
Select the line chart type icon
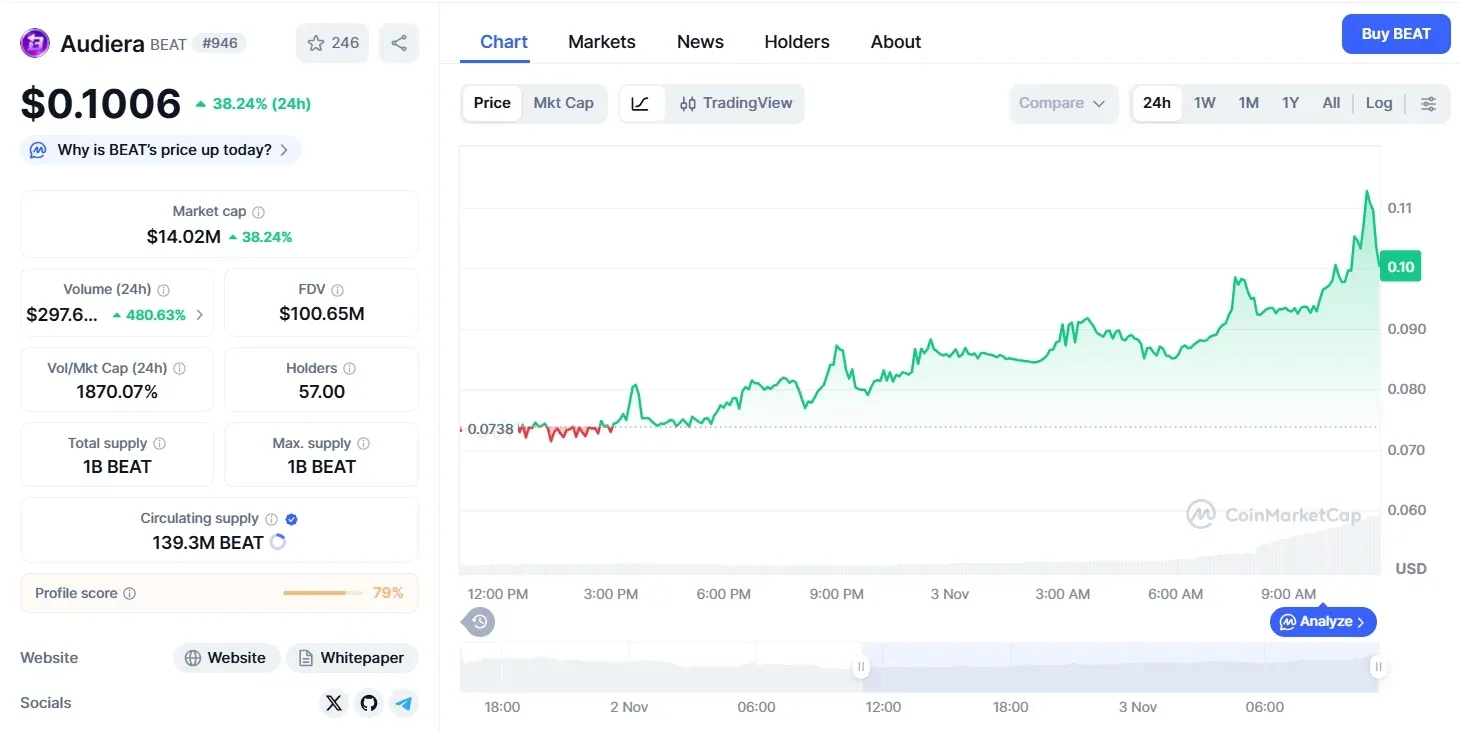(641, 103)
